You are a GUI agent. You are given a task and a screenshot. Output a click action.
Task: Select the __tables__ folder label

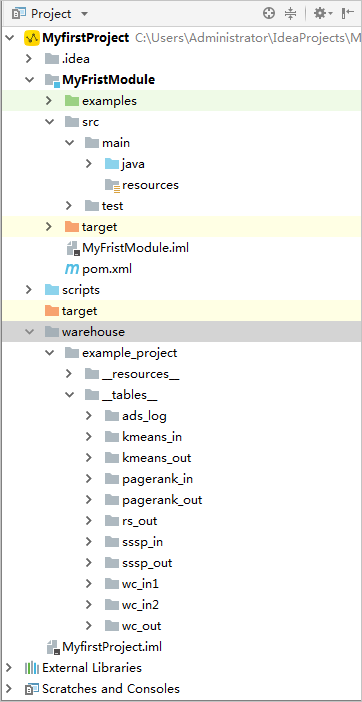(x=129, y=395)
